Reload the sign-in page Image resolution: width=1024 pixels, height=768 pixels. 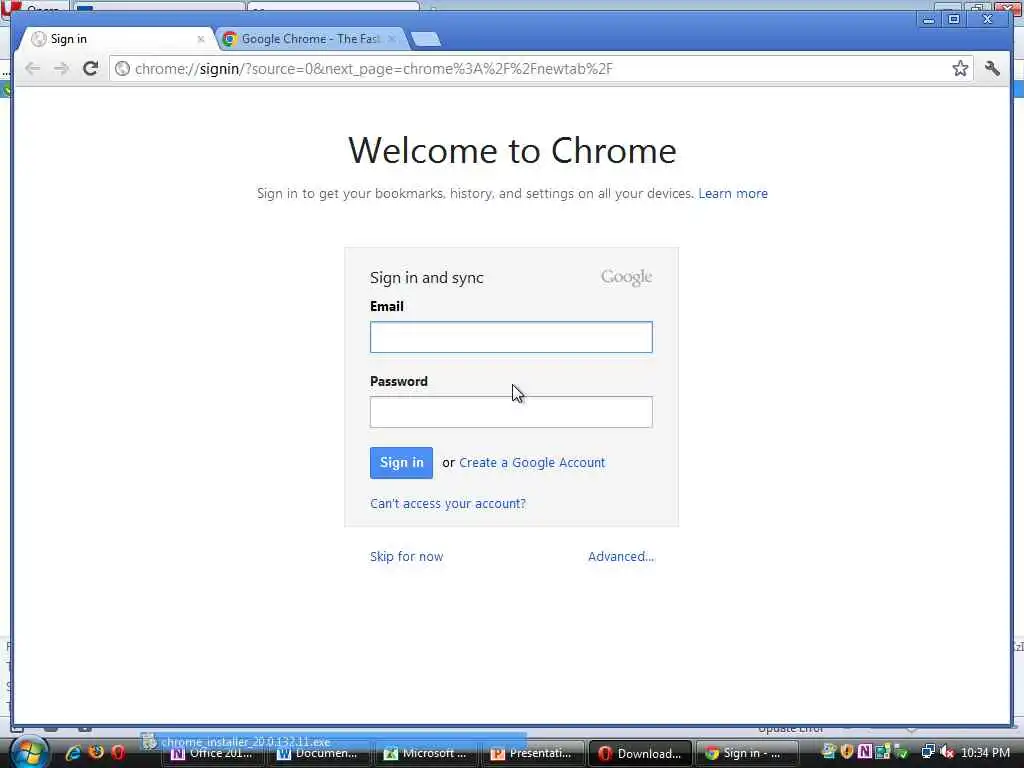(91, 69)
